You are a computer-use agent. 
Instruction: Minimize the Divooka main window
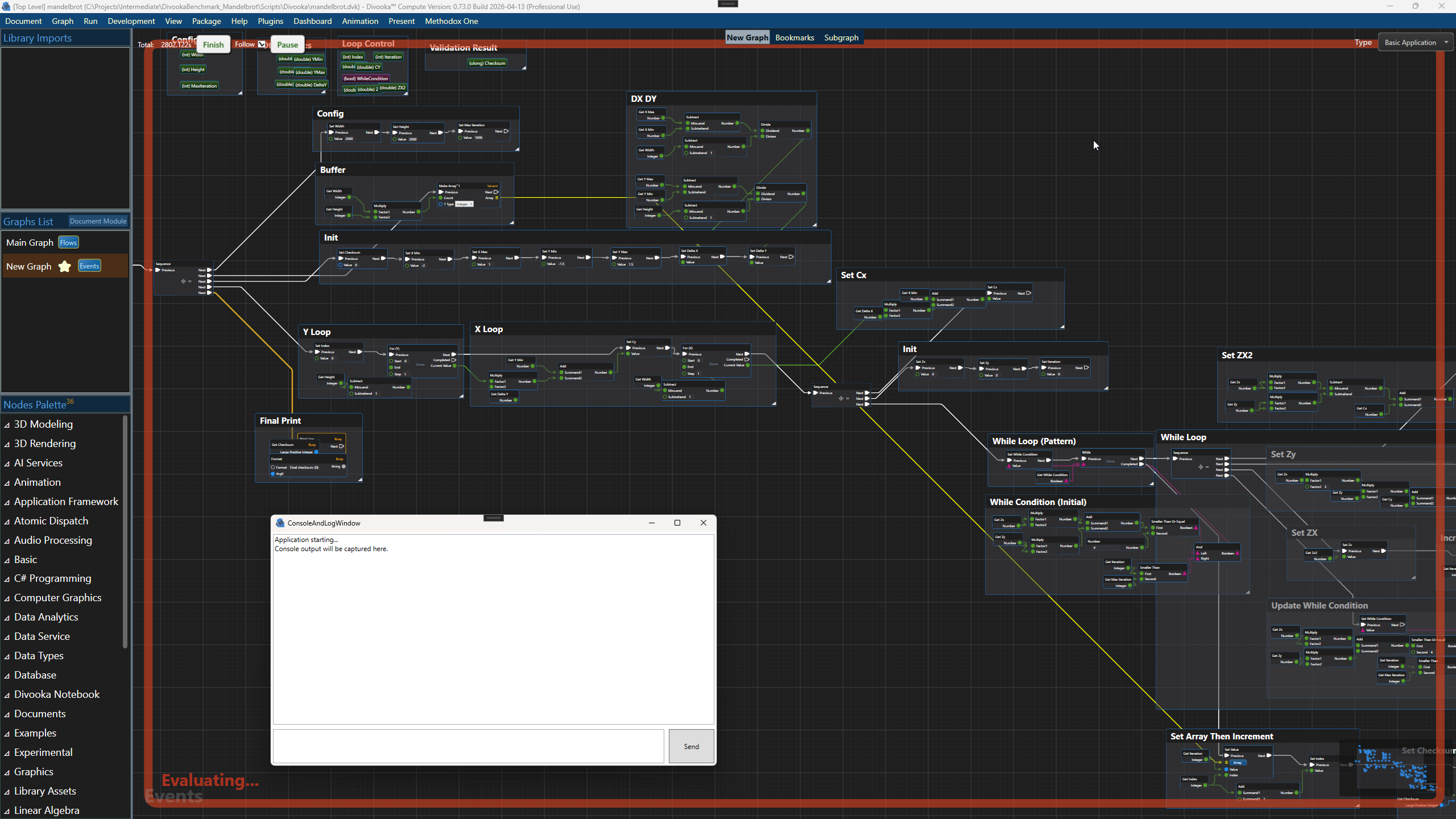(x=1390, y=6)
